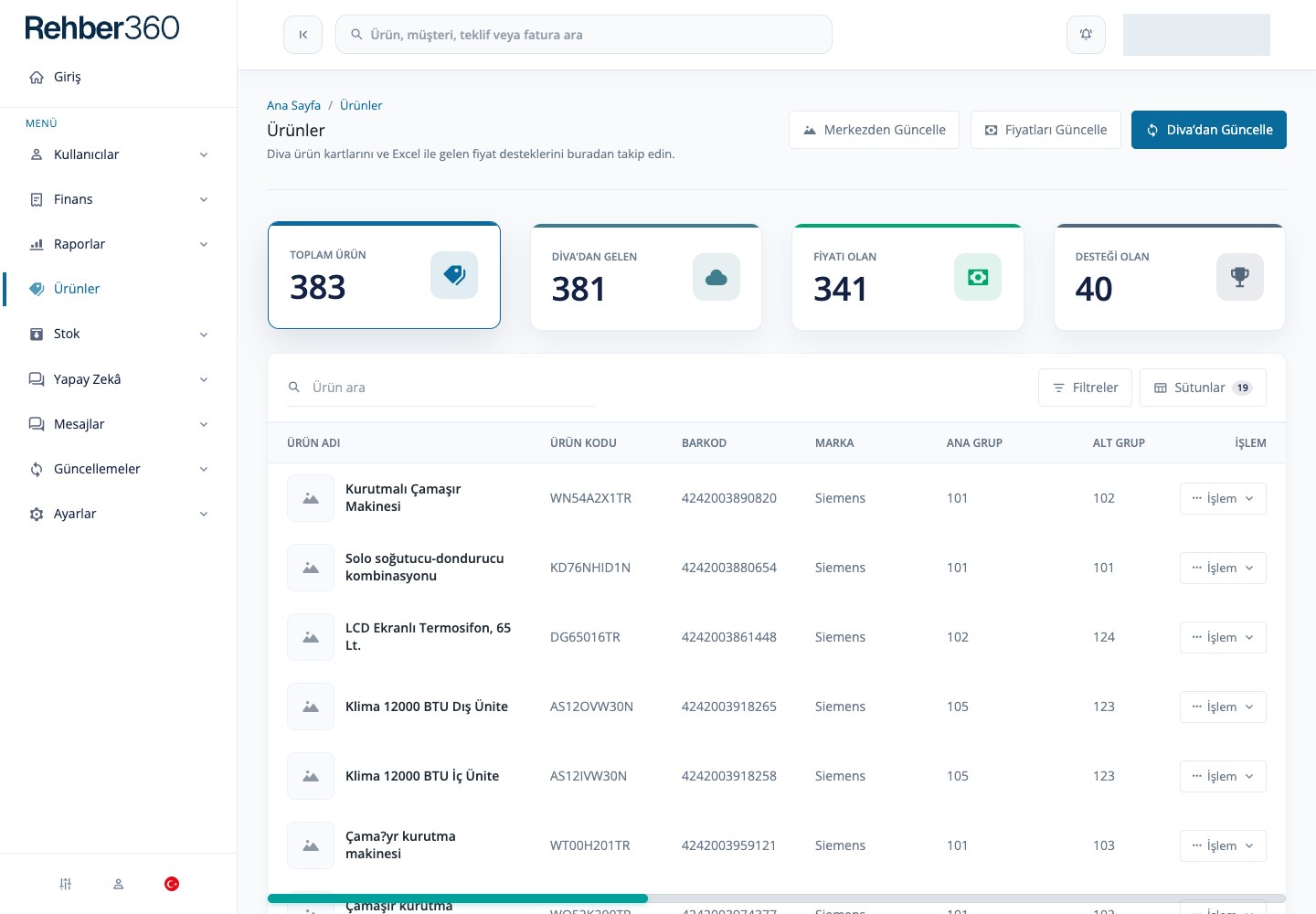Open İşlem dropdown for KD76NHID1N row
This screenshot has width=1316, height=914.
pyautogui.click(x=1223, y=568)
